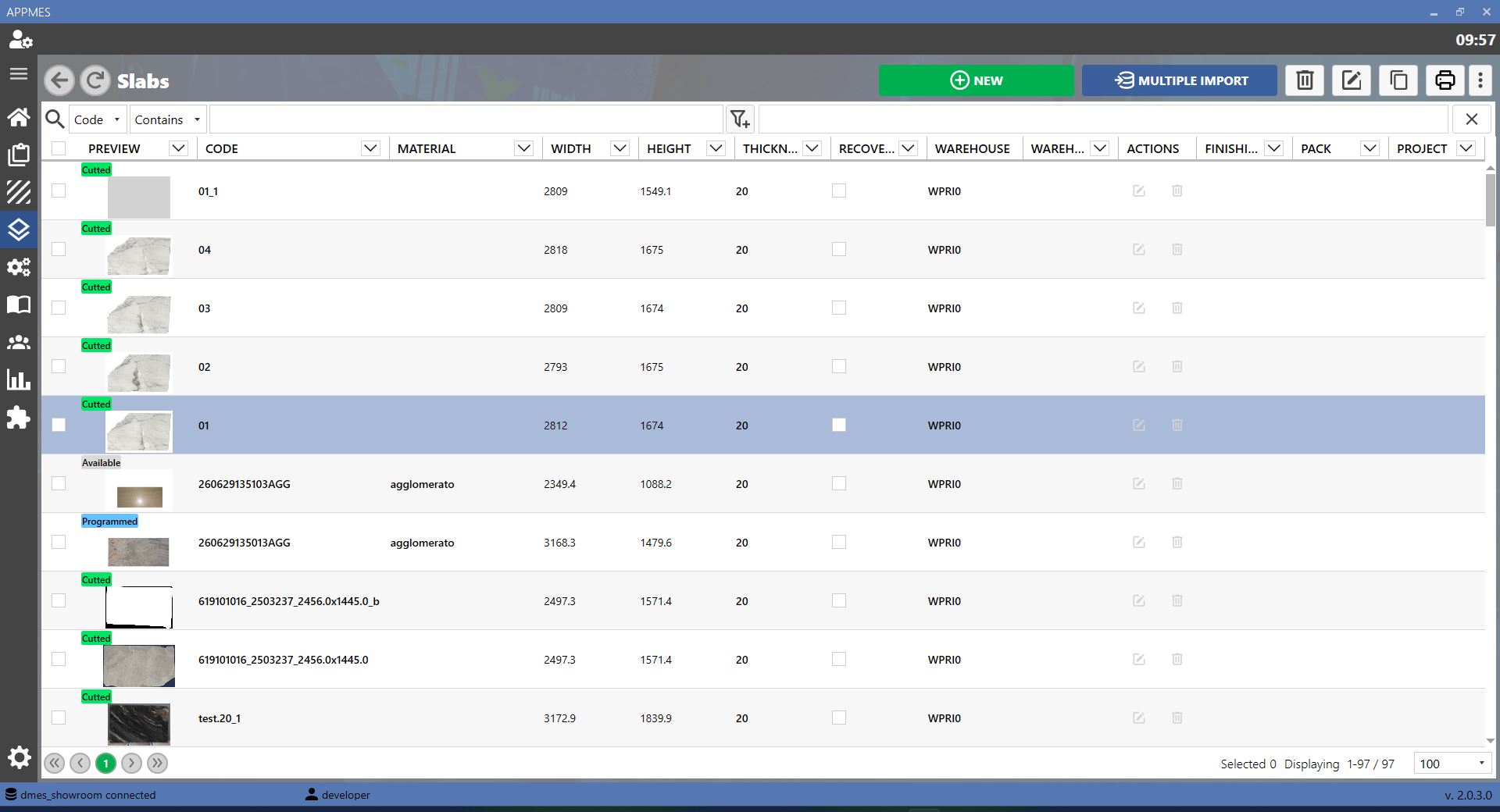Click the edit pencil toolbar button
This screenshot has width=1500, height=812.
click(1352, 80)
